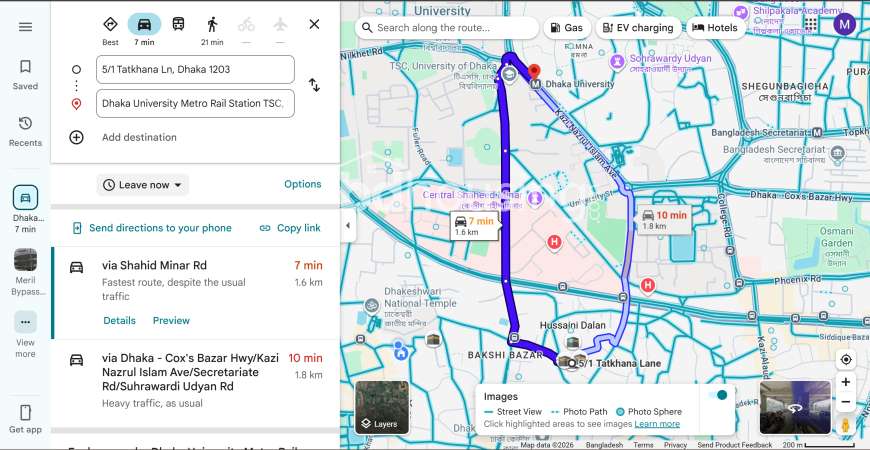Open route Options
870x450 pixels.
coord(302,184)
